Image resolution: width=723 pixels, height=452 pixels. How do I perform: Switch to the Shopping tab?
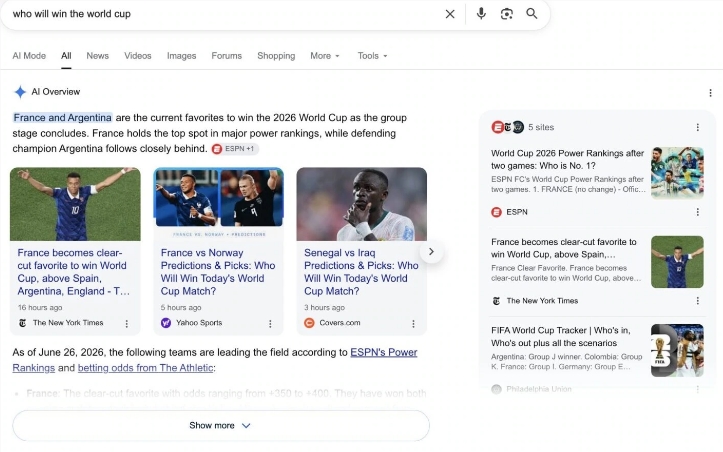click(x=276, y=56)
